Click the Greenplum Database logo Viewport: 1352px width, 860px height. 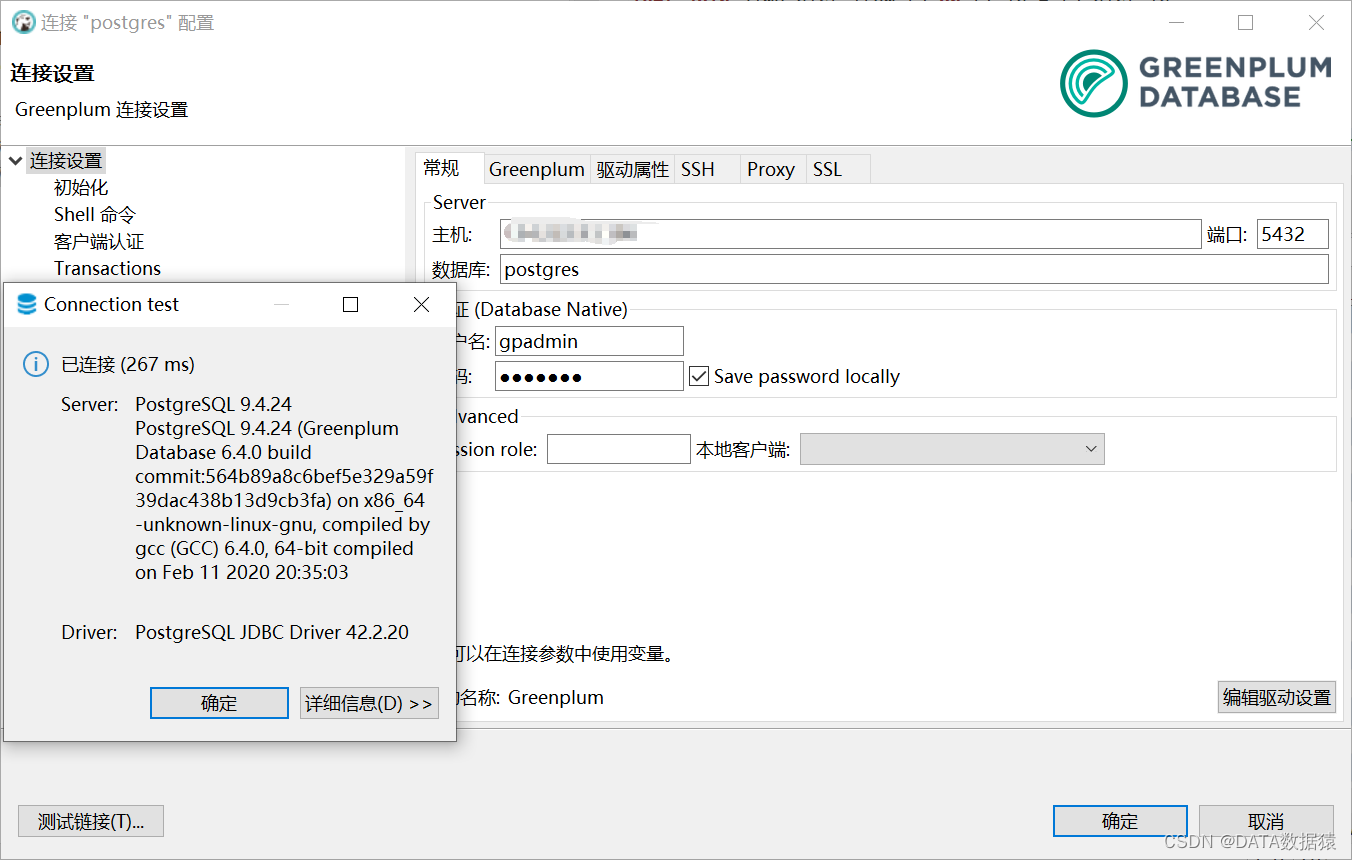click(1196, 82)
